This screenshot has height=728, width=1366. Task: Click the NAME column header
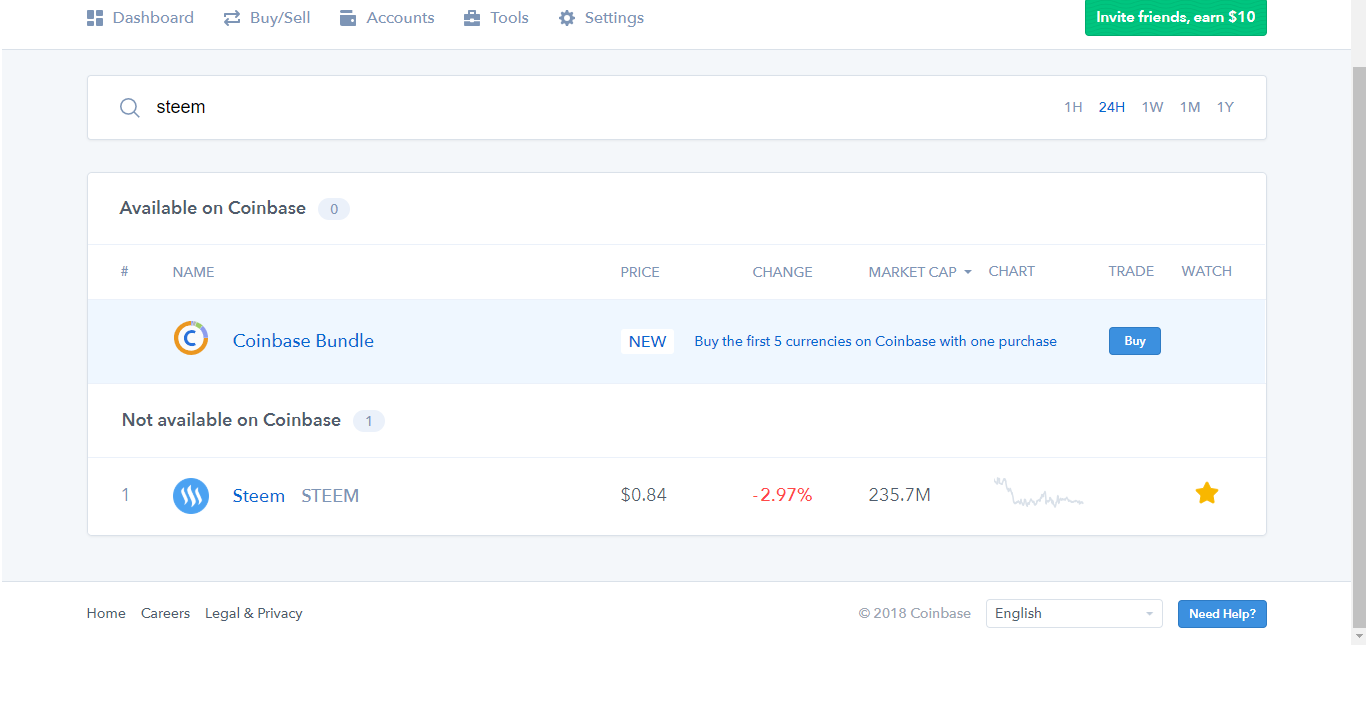[x=193, y=272]
